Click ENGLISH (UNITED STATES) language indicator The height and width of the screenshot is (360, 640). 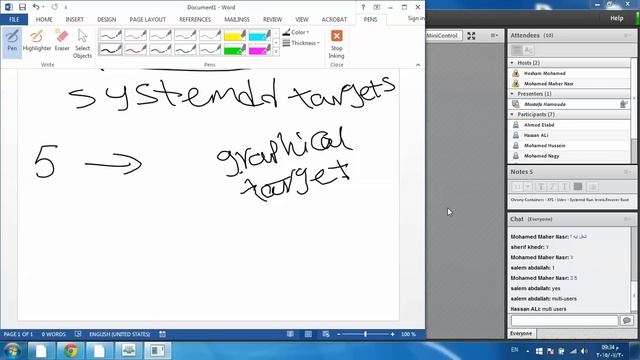tap(120, 334)
